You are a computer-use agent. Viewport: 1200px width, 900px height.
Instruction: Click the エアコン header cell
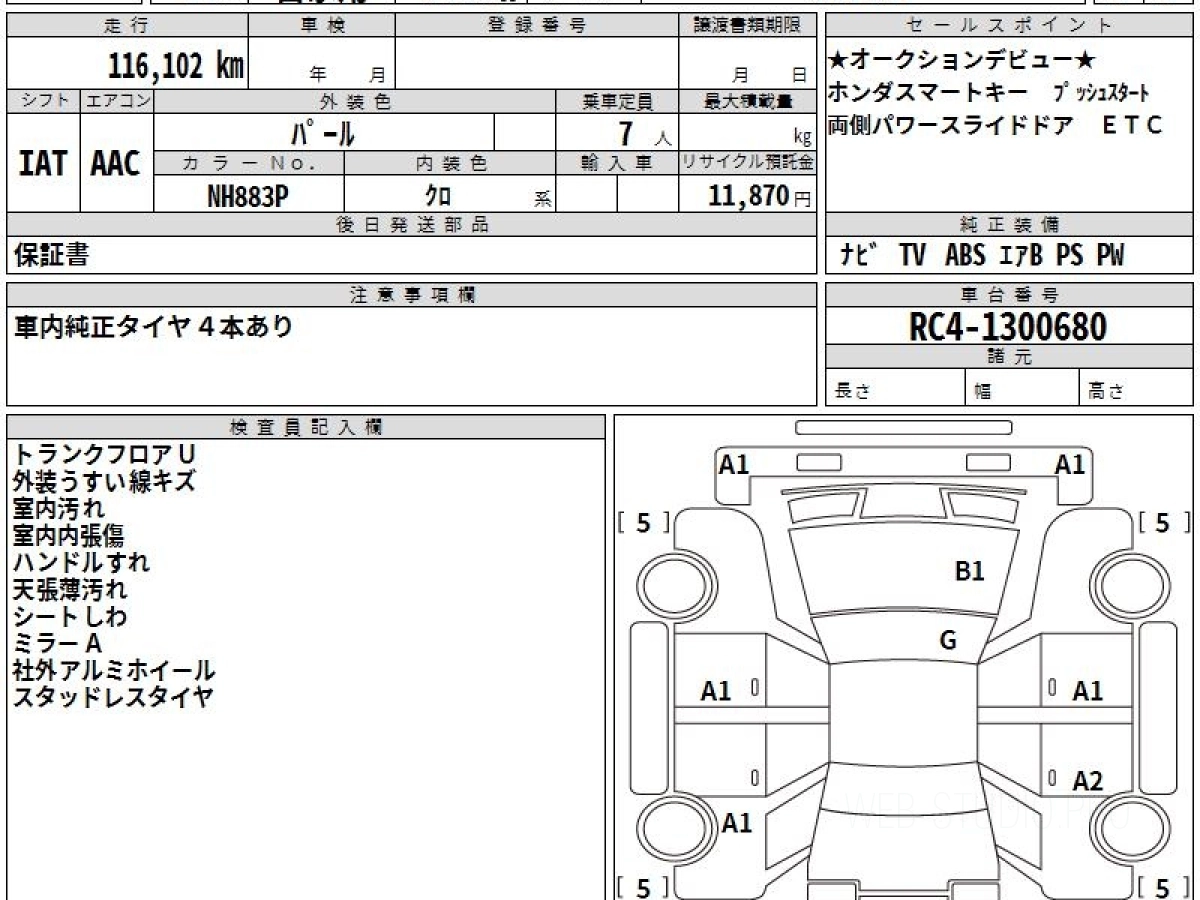pos(117,101)
